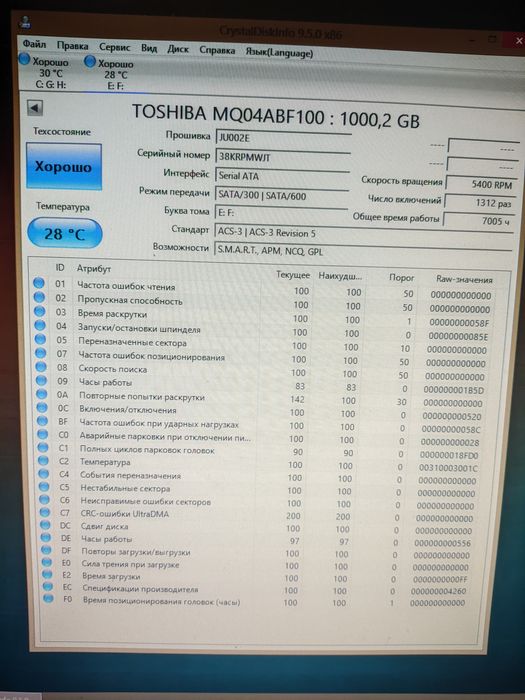Select 'Переназначенные сектора' attribute text
The image size is (525, 700).
tap(133, 342)
